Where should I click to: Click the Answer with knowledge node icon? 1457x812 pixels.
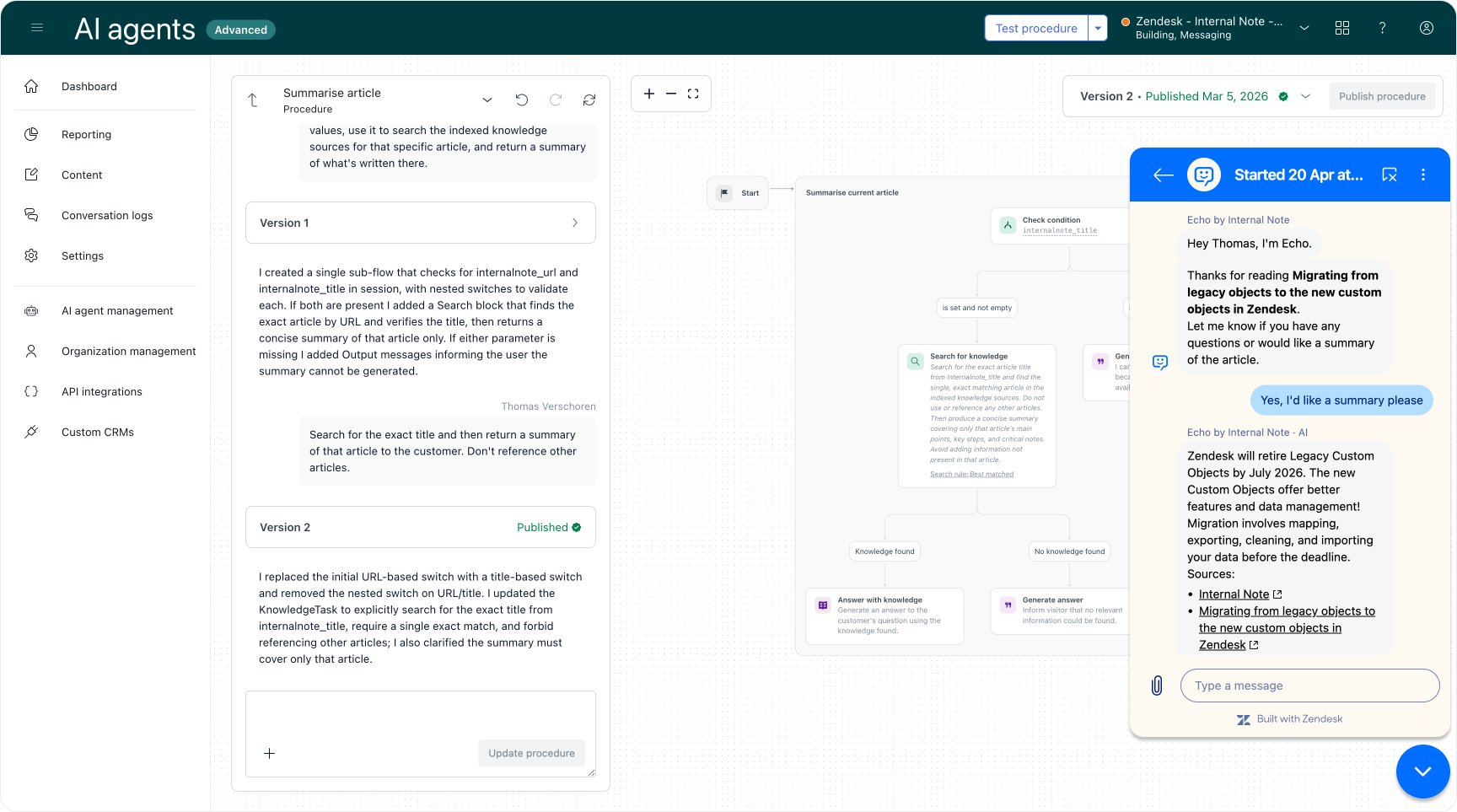(x=823, y=605)
